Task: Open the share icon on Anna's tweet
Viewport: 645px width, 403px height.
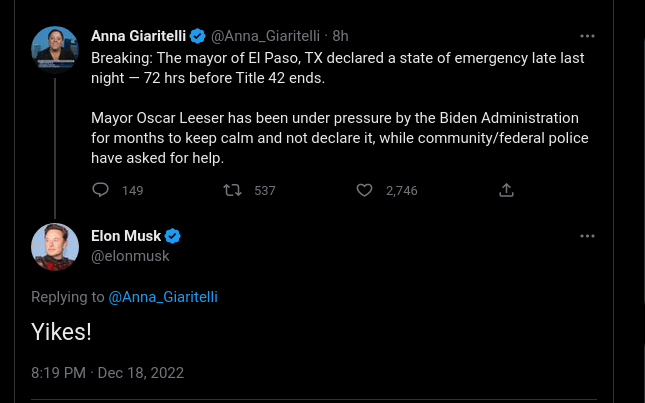Action: pos(506,190)
